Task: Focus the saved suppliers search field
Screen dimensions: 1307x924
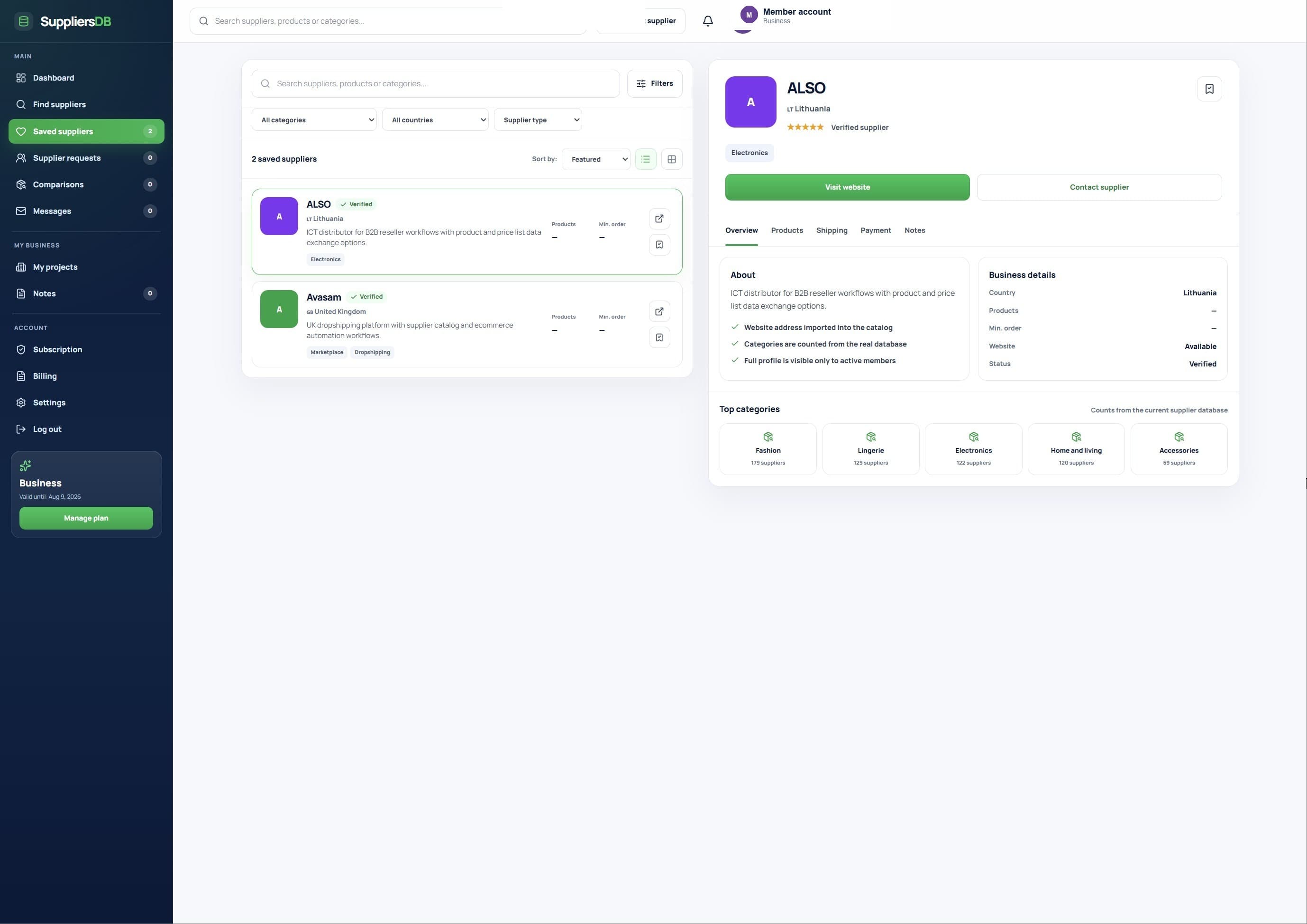Action: (x=436, y=84)
